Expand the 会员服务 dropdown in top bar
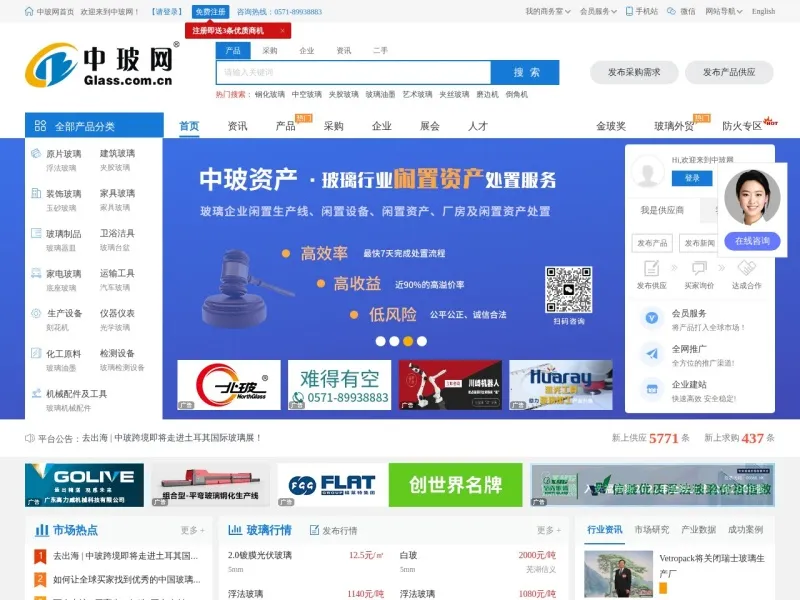The width and height of the screenshot is (800, 600). [x=598, y=11]
